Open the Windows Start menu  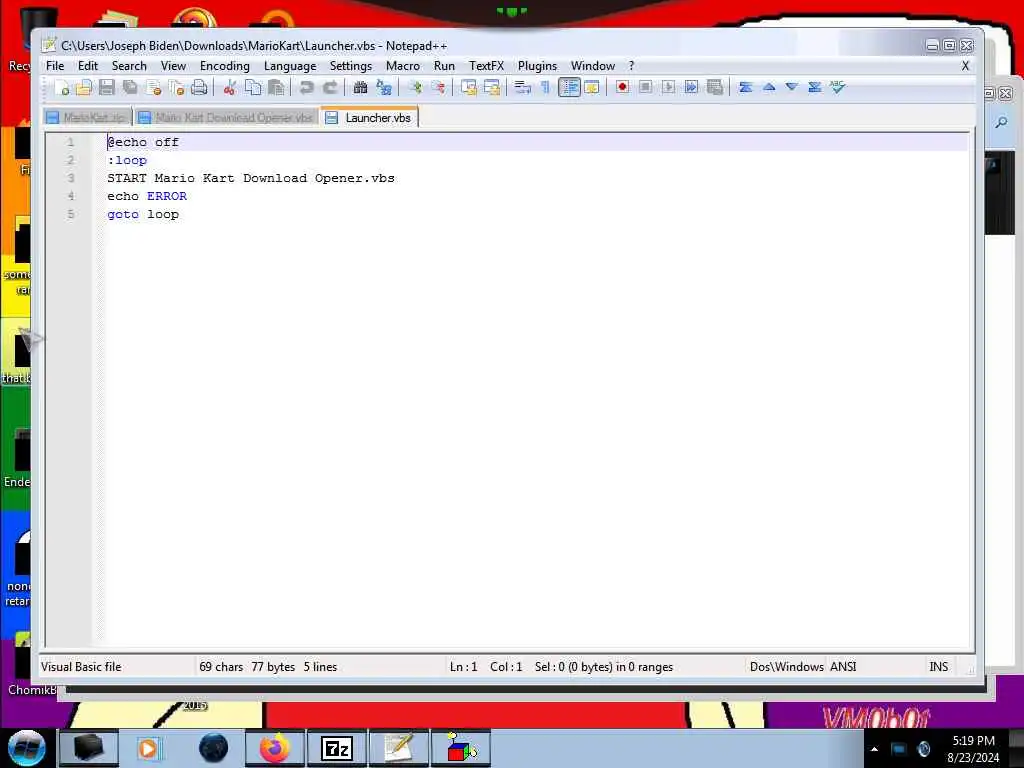click(26, 748)
